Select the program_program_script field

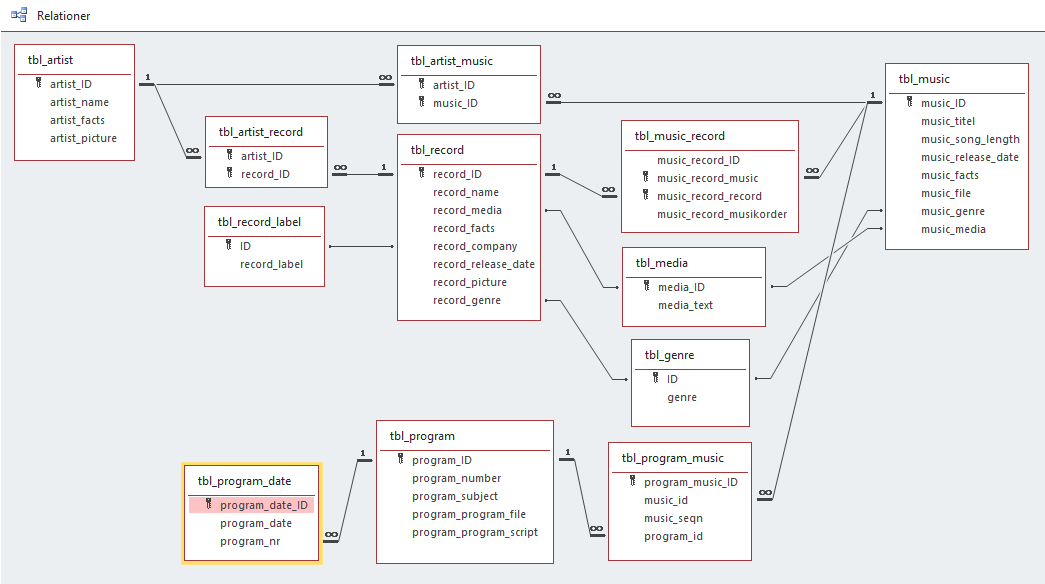(475, 532)
